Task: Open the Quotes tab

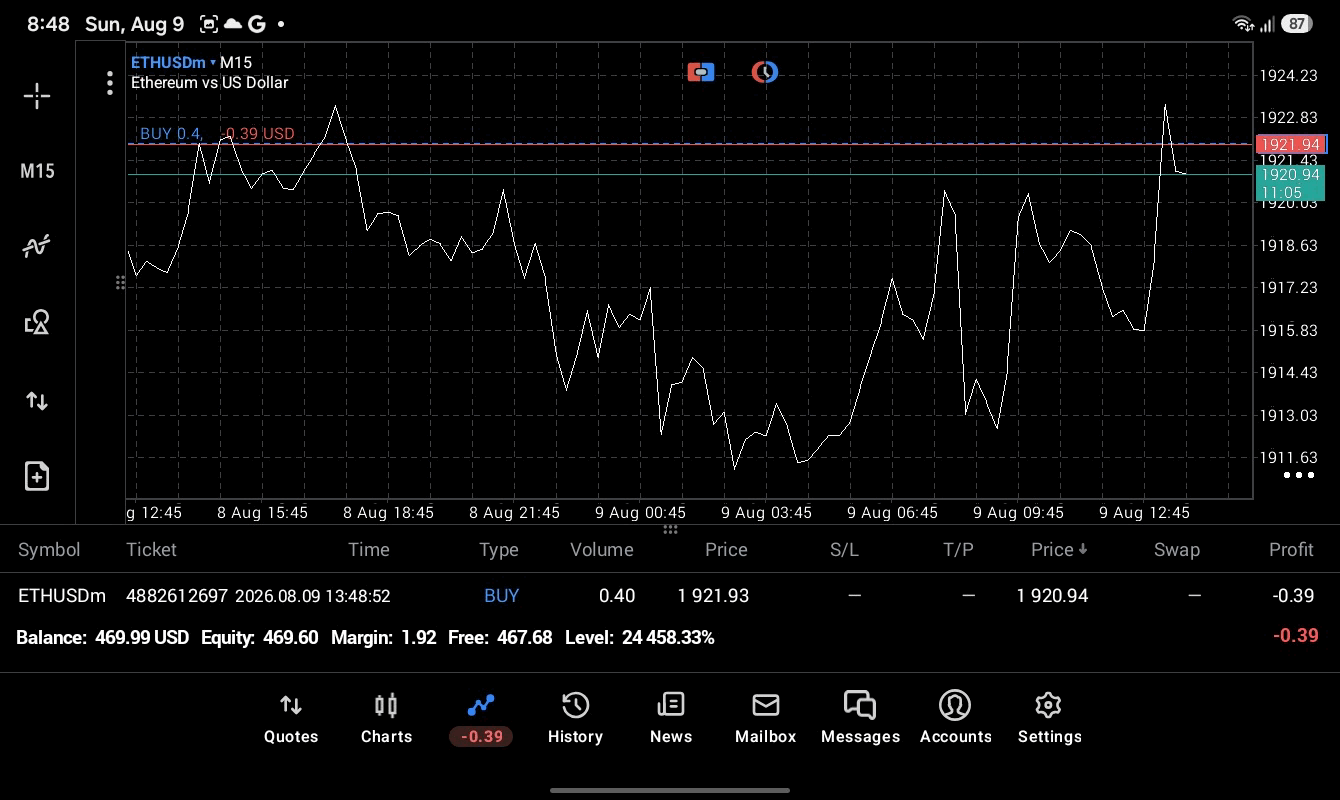Action: tap(291, 718)
